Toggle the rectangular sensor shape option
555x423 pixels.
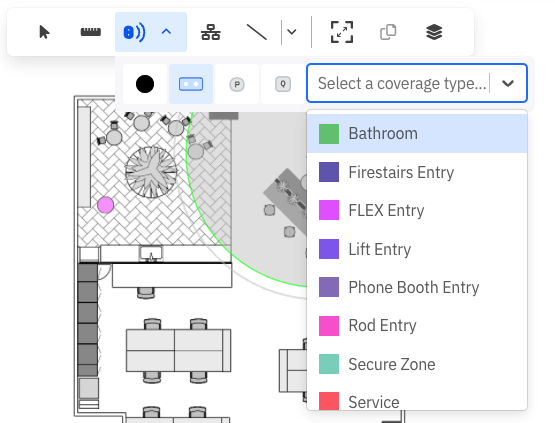point(191,84)
